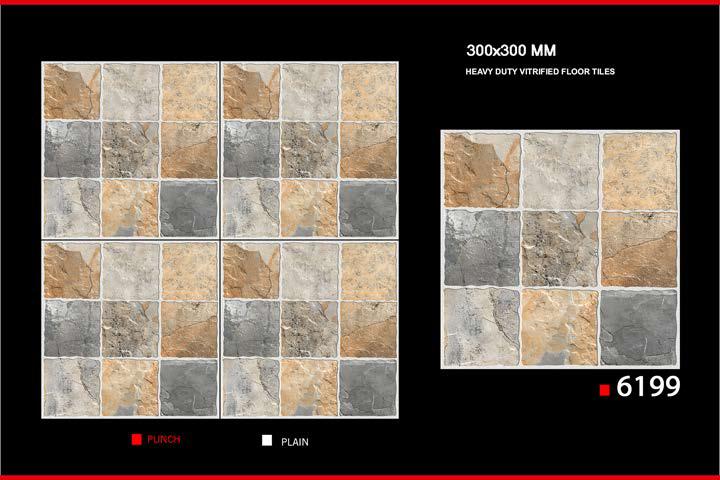This screenshot has height=480, width=720.
Task: Open the single tile preview at right
Action: tap(560, 249)
